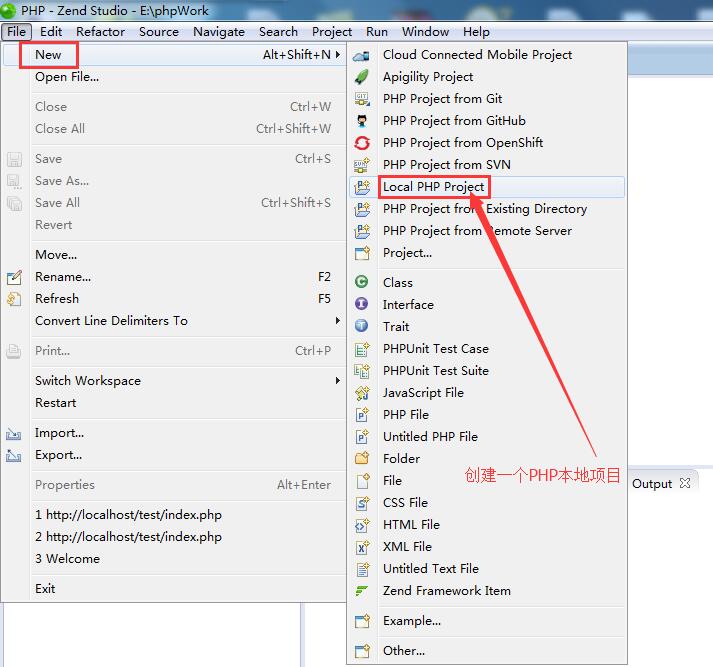This screenshot has height=667, width=713.
Task: Open the Run menu
Action: click(x=377, y=32)
